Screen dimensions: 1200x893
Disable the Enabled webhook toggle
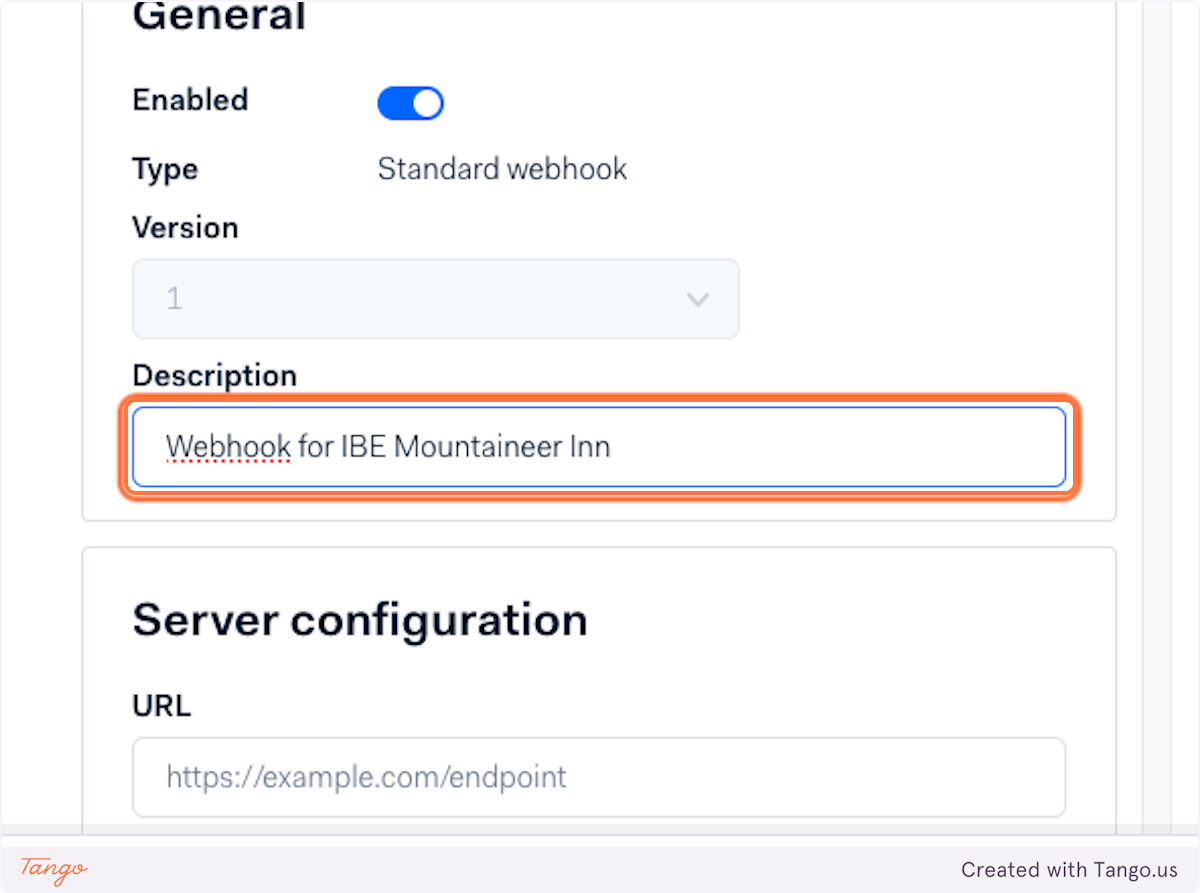tap(410, 102)
